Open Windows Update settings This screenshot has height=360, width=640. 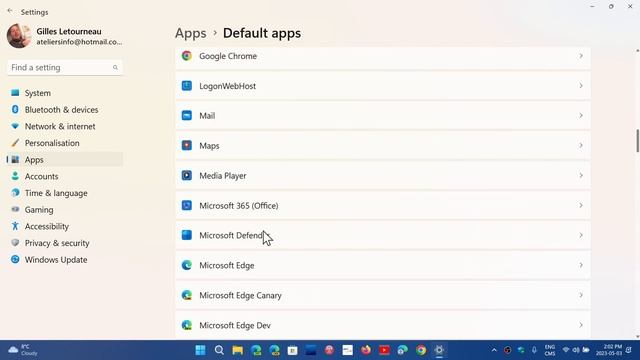pos(65,260)
